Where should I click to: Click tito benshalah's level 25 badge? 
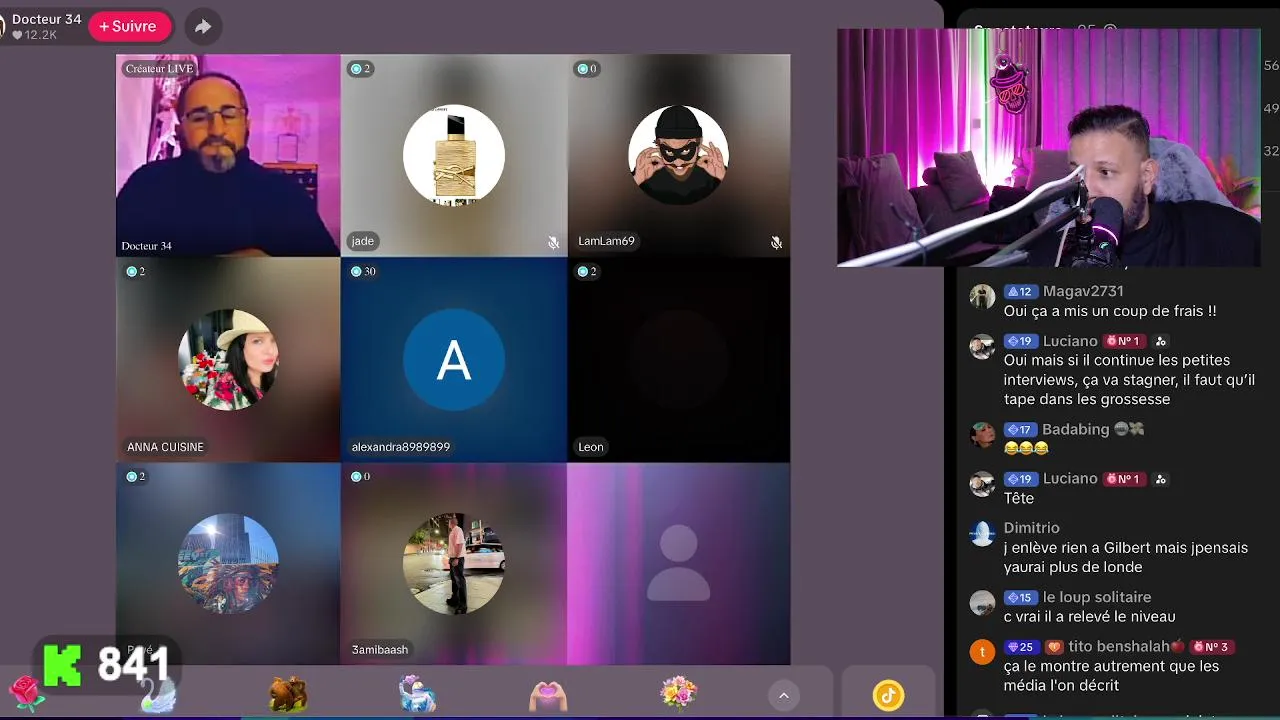pos(1022,647)
